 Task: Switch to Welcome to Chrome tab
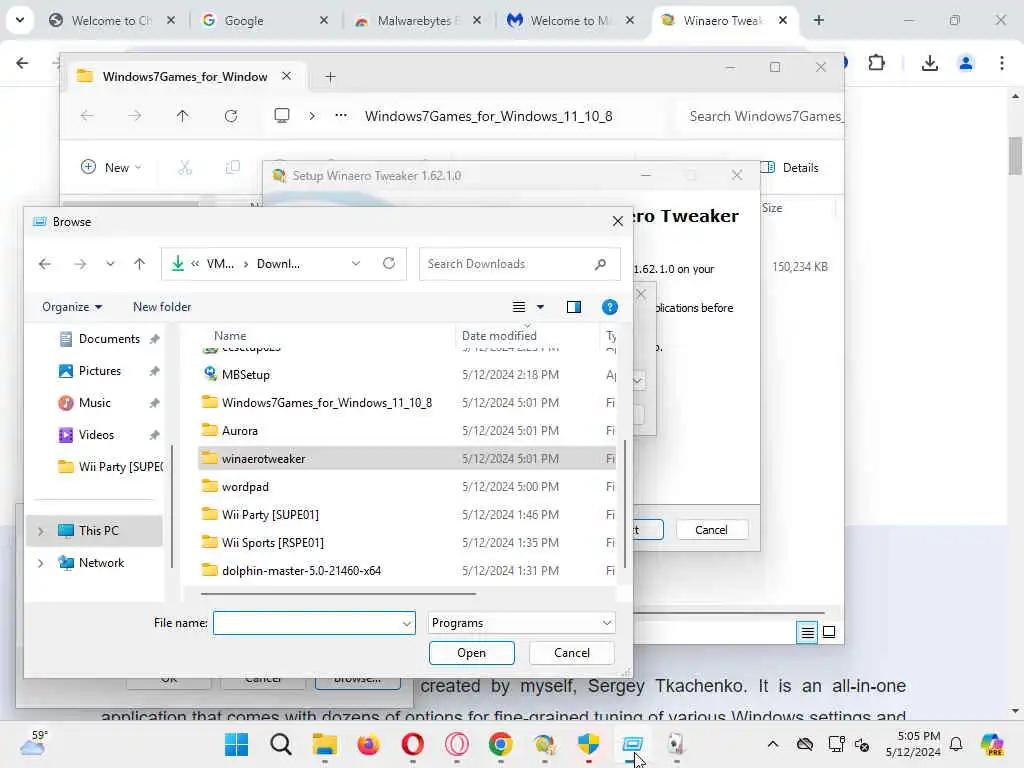[x=111, y=21]
